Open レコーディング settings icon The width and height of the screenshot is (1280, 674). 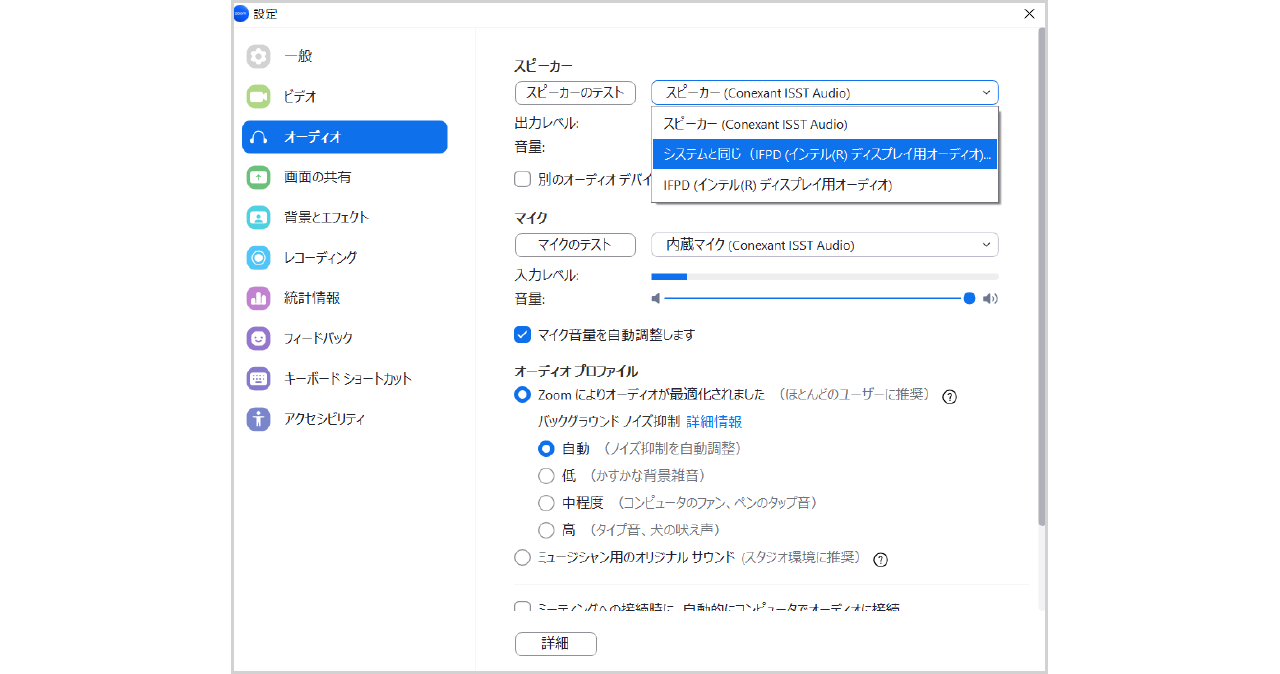coord(258,257)
